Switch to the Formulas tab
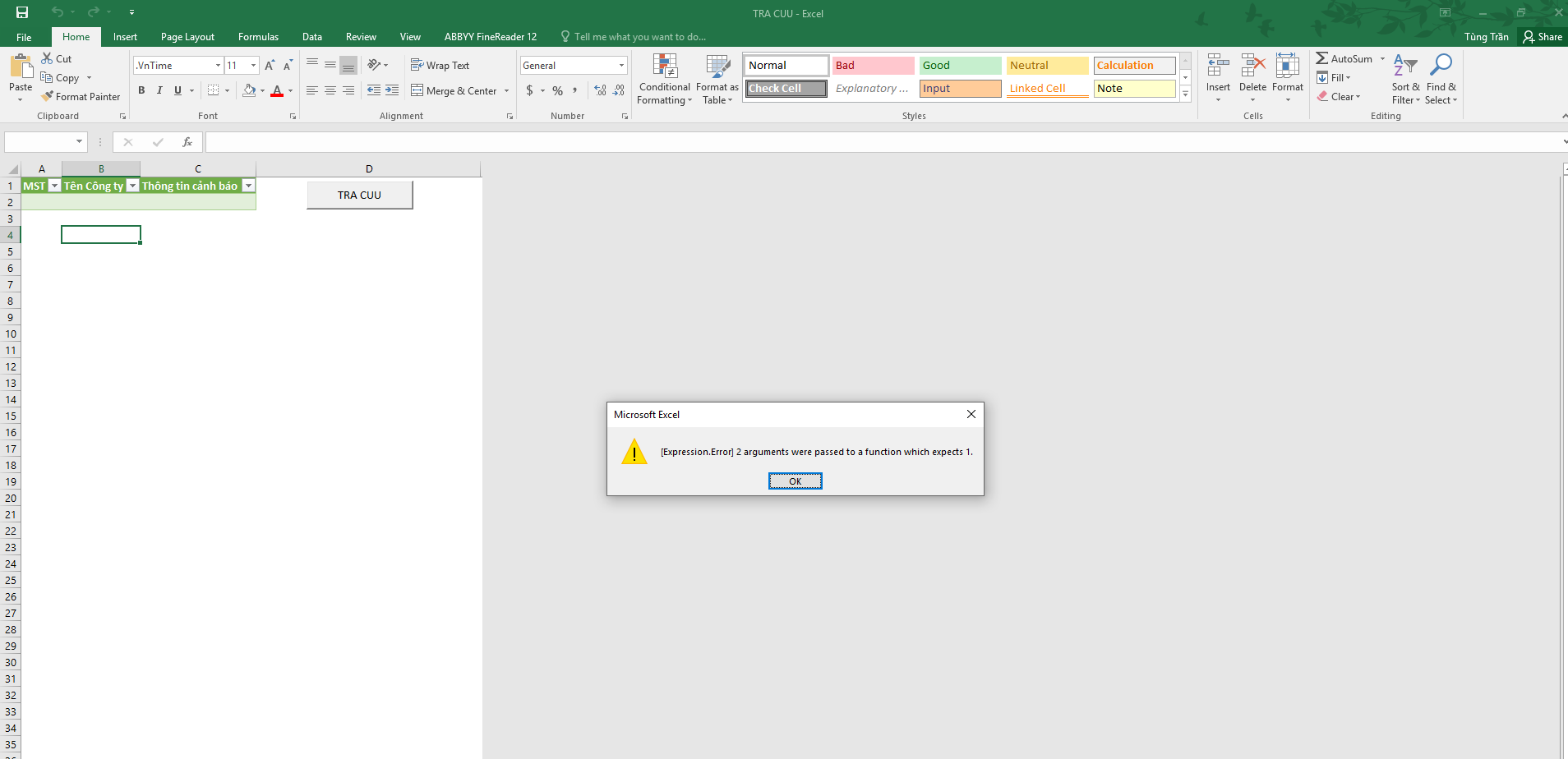Image resolution: width=1568 pixels, height=759 pixels. pos(258,37)
